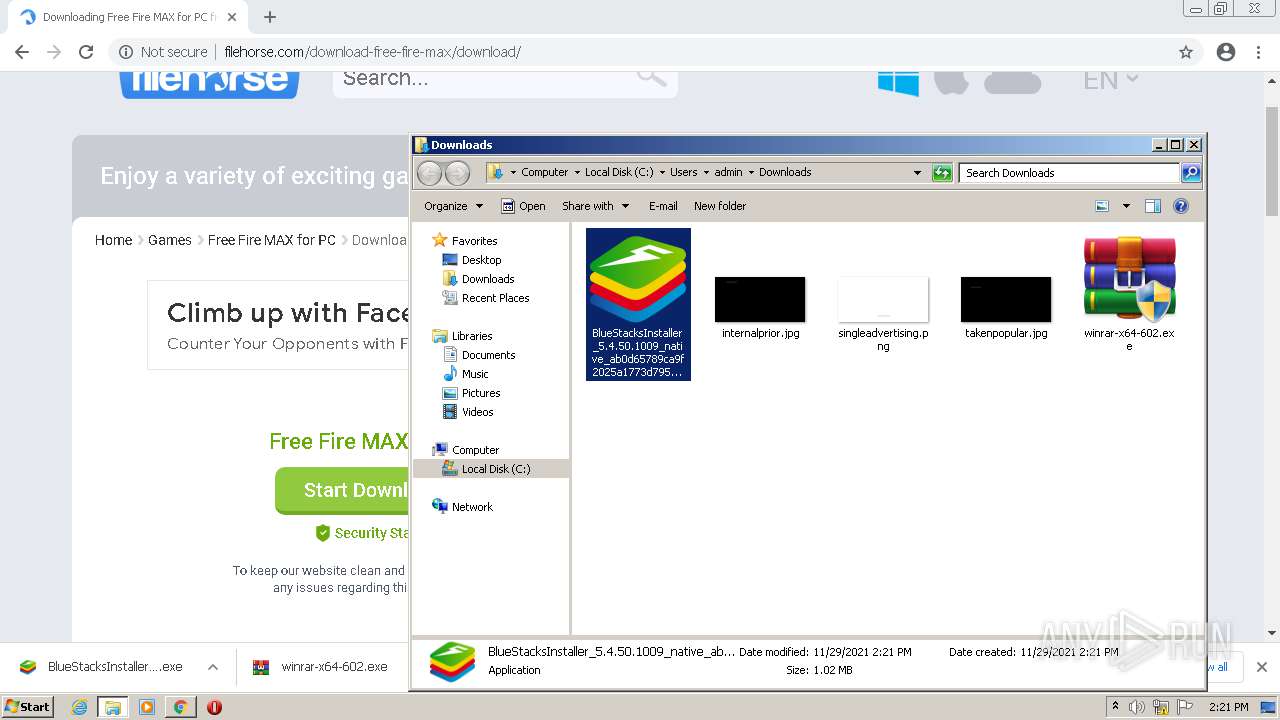Click the Explorer Forward arrow button

tap(457, 173)
